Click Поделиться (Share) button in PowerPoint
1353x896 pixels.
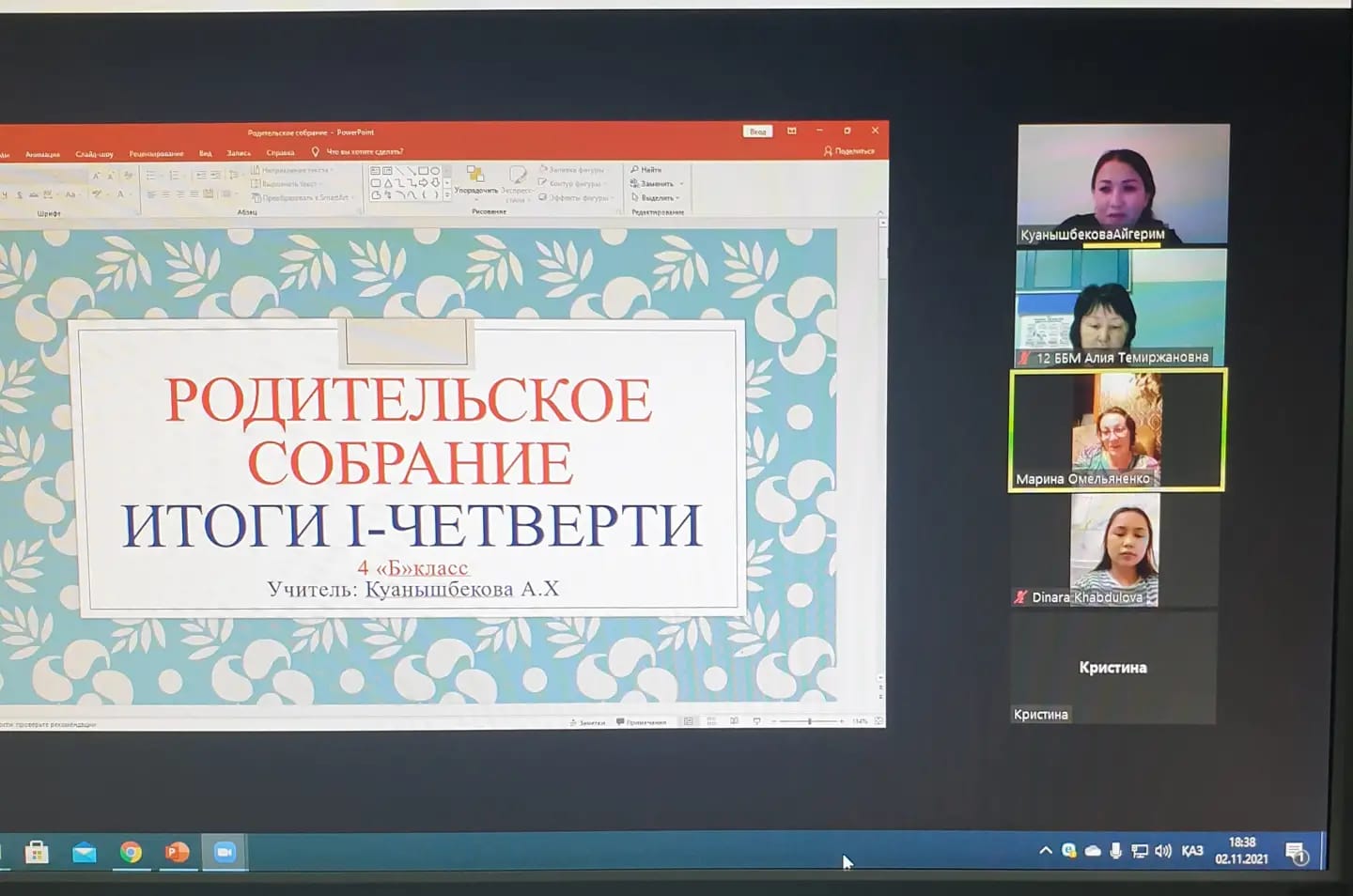[x=849, y=151]
